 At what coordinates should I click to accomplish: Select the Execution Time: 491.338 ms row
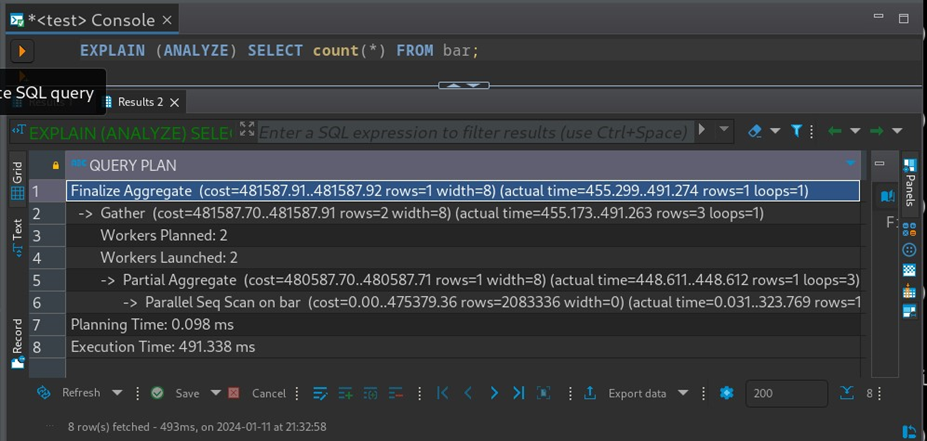463,346
